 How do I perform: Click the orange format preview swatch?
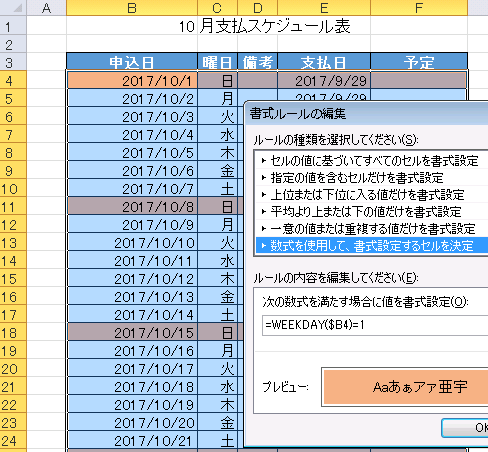point(405,387)
